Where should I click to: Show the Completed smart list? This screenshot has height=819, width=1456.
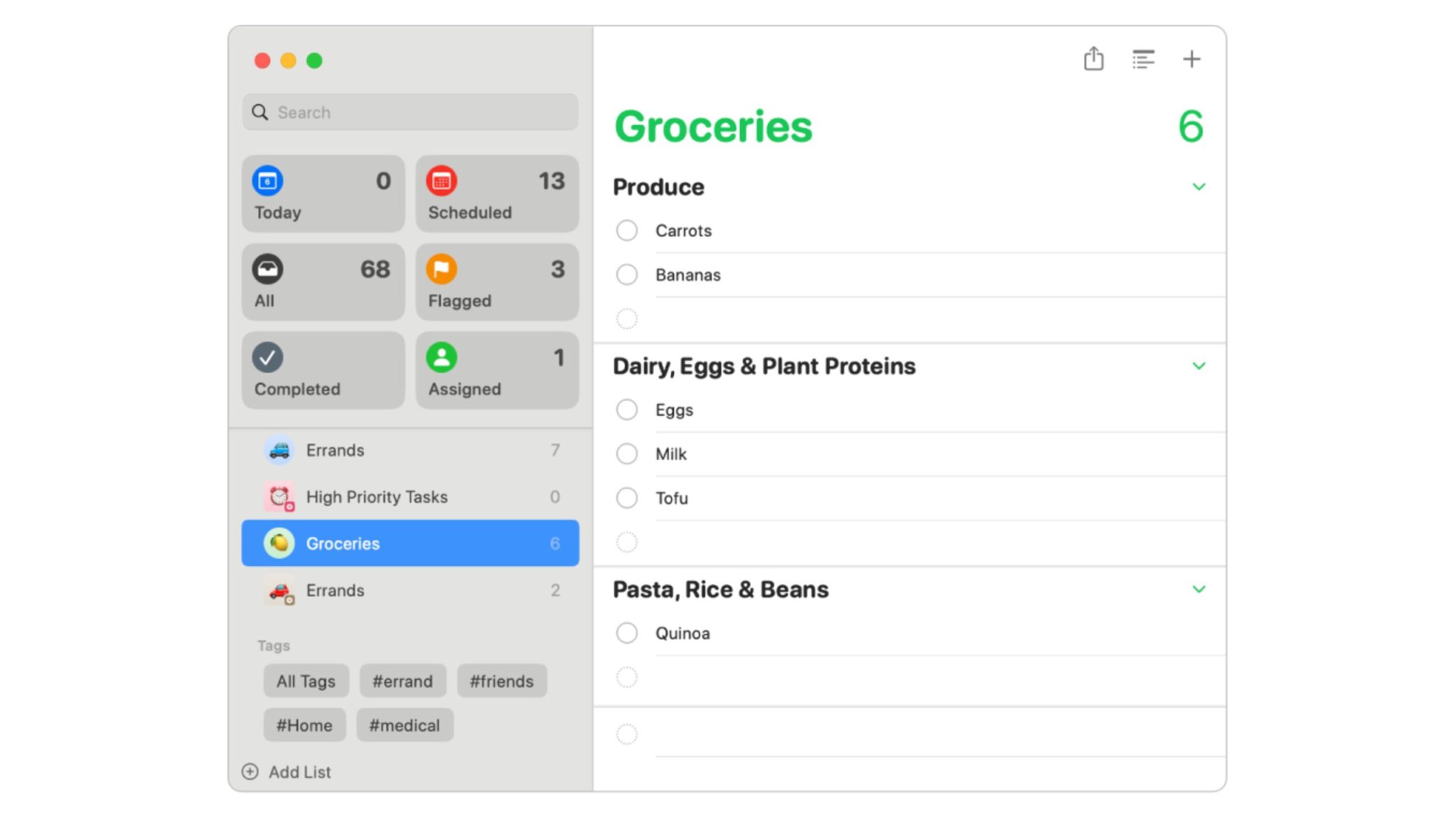click(323, 370)
